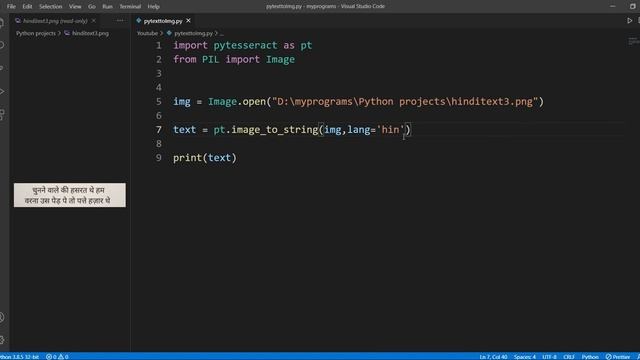
Task: Click line number 1 in gutter
Action: (158, 45)
